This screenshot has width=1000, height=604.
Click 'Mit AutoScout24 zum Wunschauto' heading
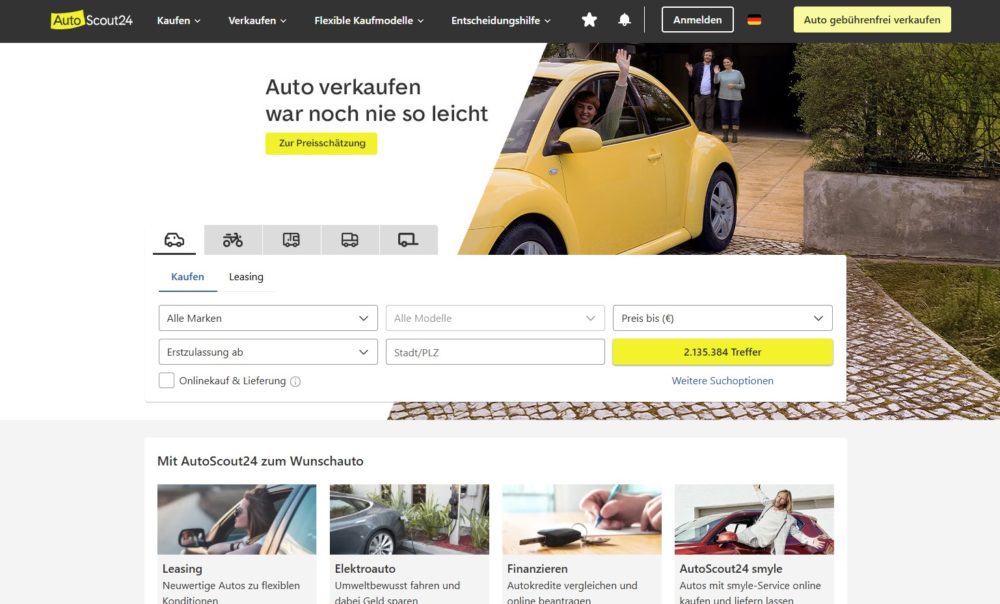click(x=260, y=461)
